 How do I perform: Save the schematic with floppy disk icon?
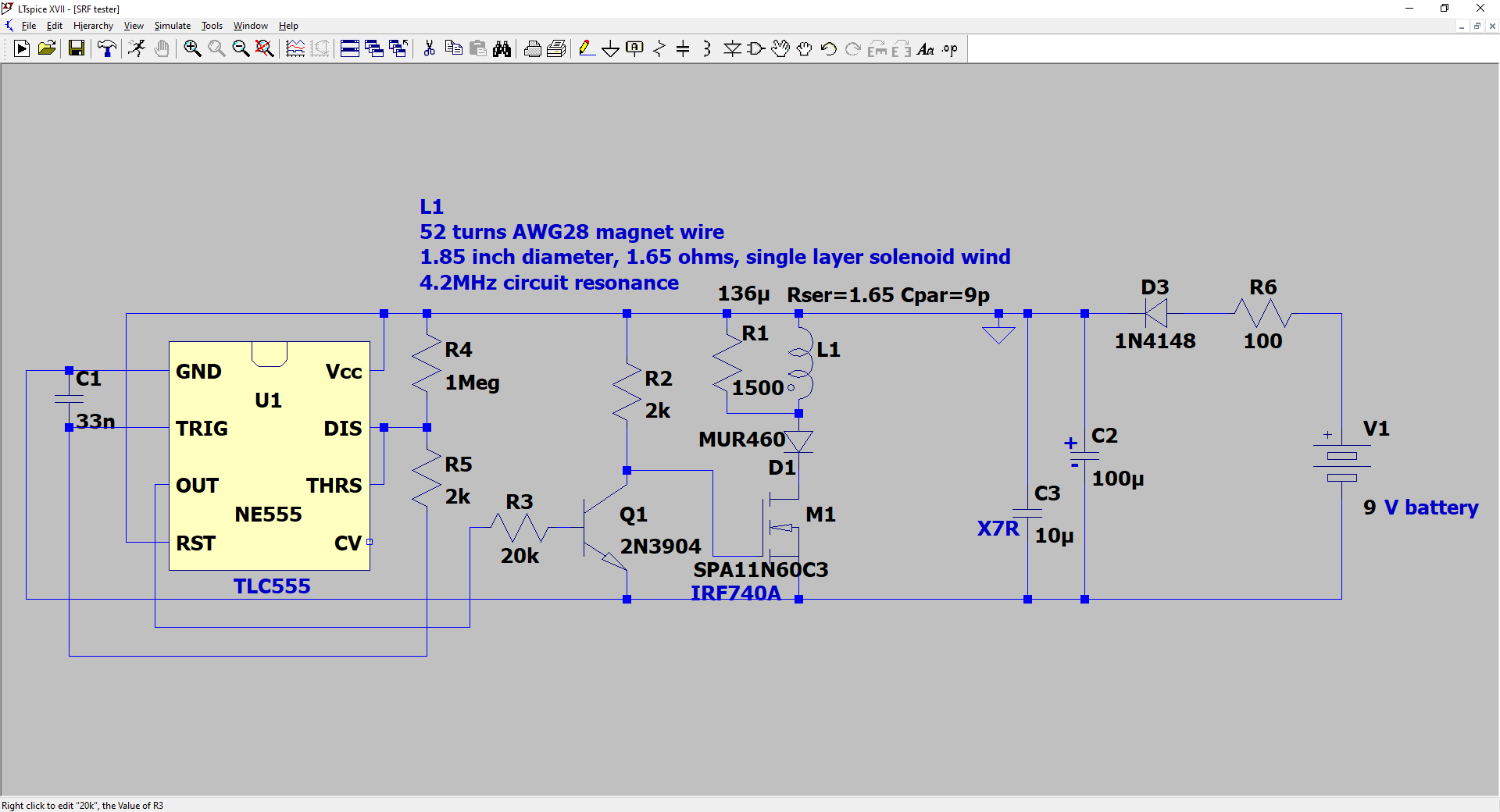click(77, 49)
